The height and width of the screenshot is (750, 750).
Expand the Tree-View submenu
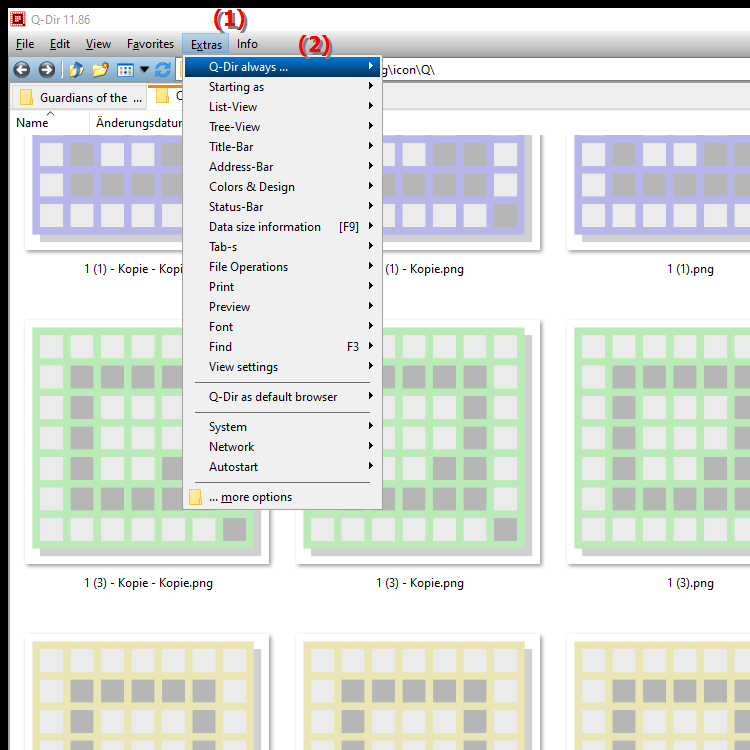tap(282, 127)
